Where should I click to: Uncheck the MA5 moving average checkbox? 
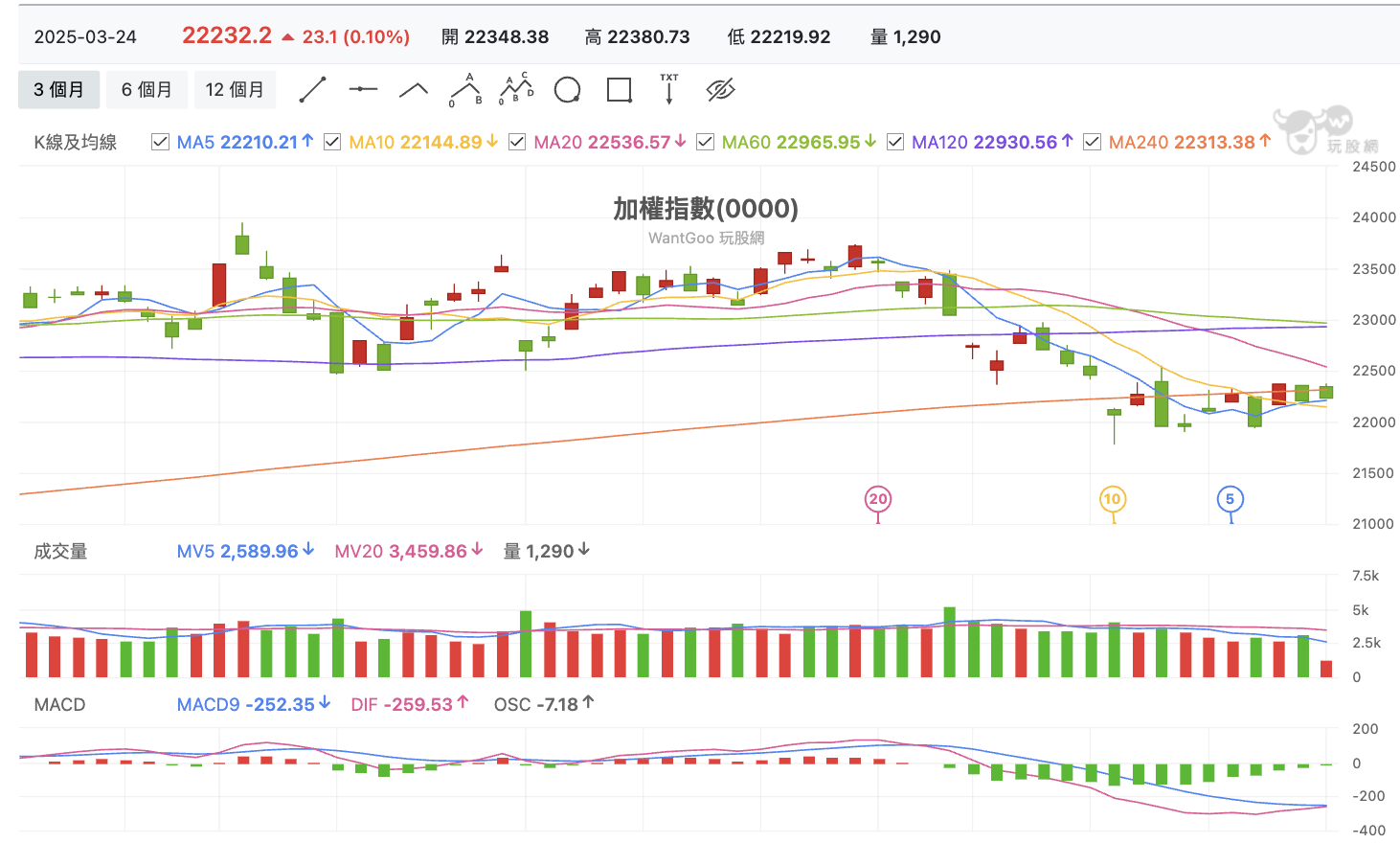pos(160,142)
